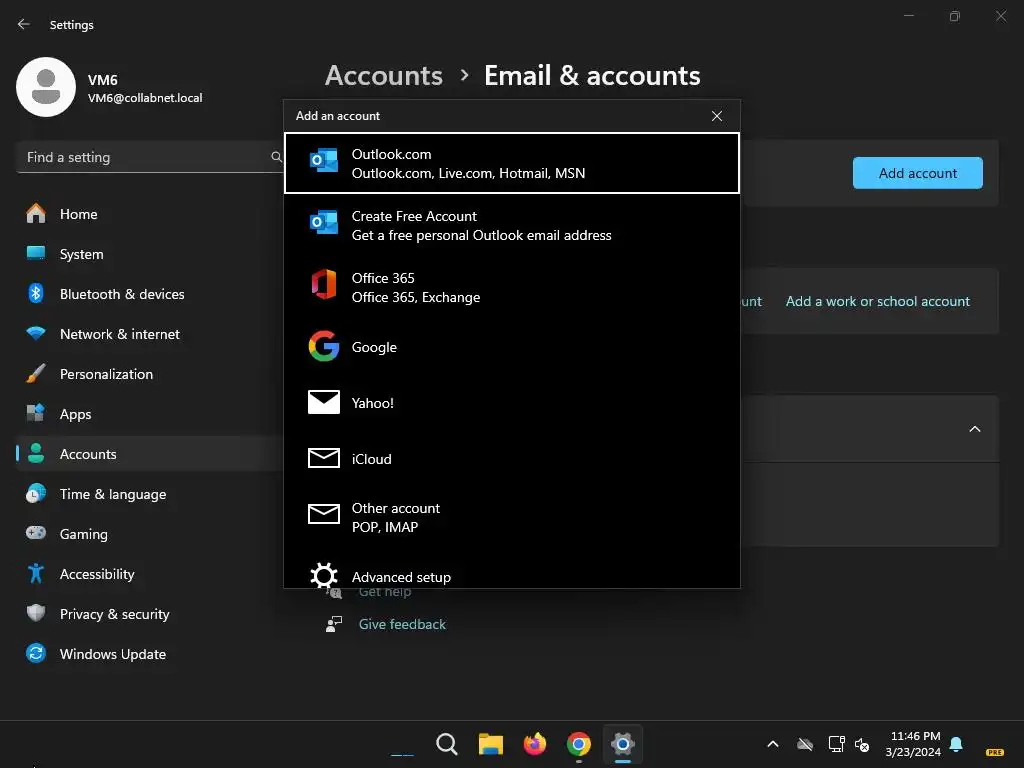This screenshot has width=1024, height=768.
Task: Click the Advanced setup gear icon
Action: 324,575
